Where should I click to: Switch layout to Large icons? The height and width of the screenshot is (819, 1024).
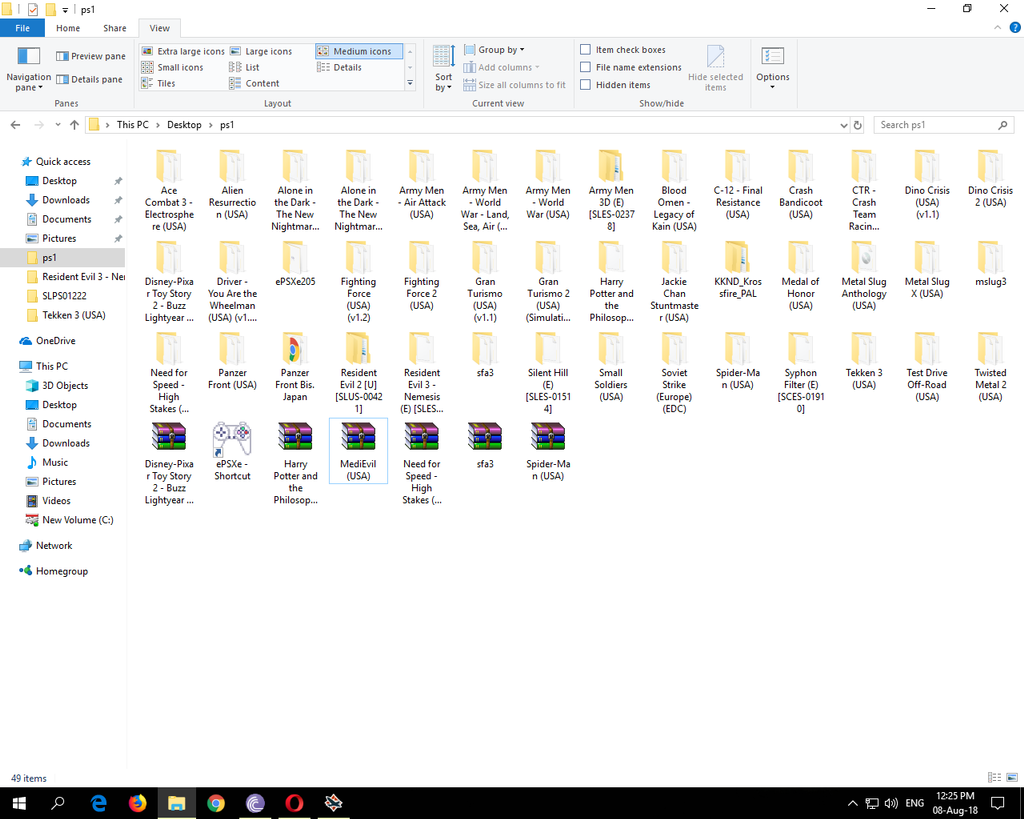point(261,51)
